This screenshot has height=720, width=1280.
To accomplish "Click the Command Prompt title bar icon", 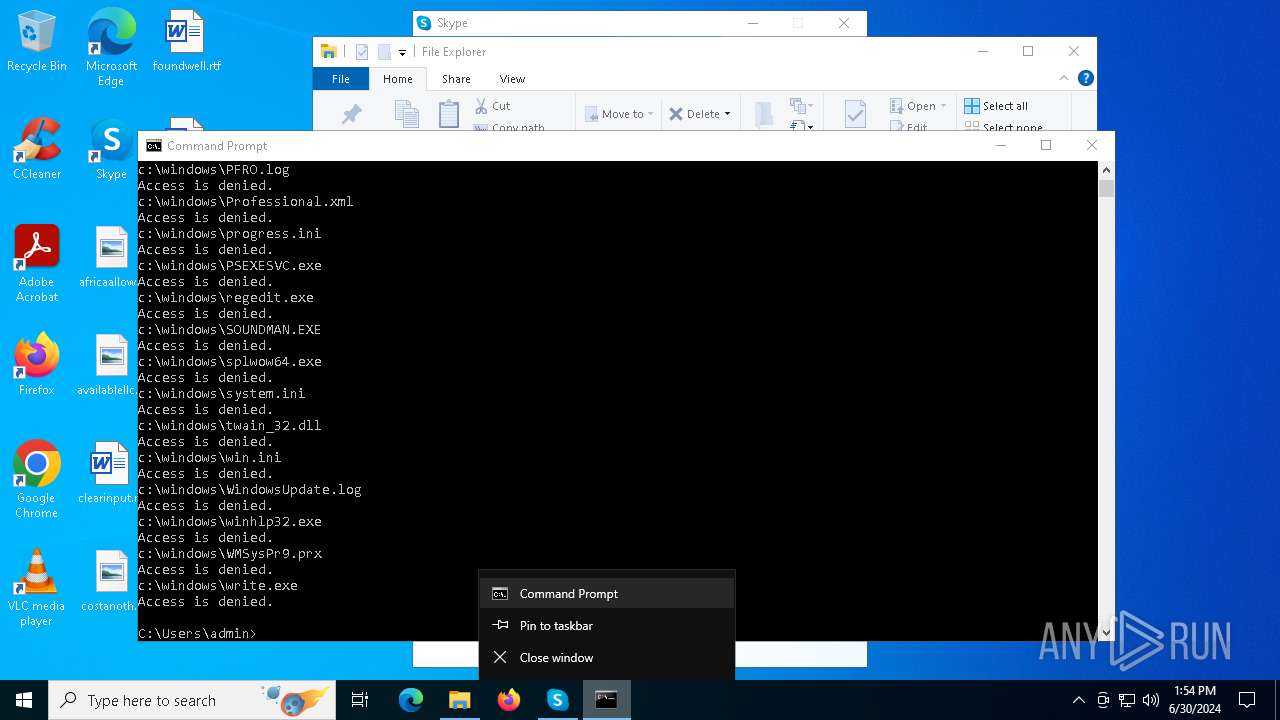I will (x=153, y=146).
